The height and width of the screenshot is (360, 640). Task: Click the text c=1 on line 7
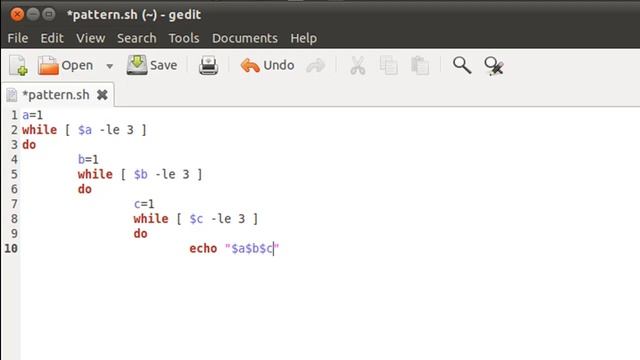coord(144,204)
